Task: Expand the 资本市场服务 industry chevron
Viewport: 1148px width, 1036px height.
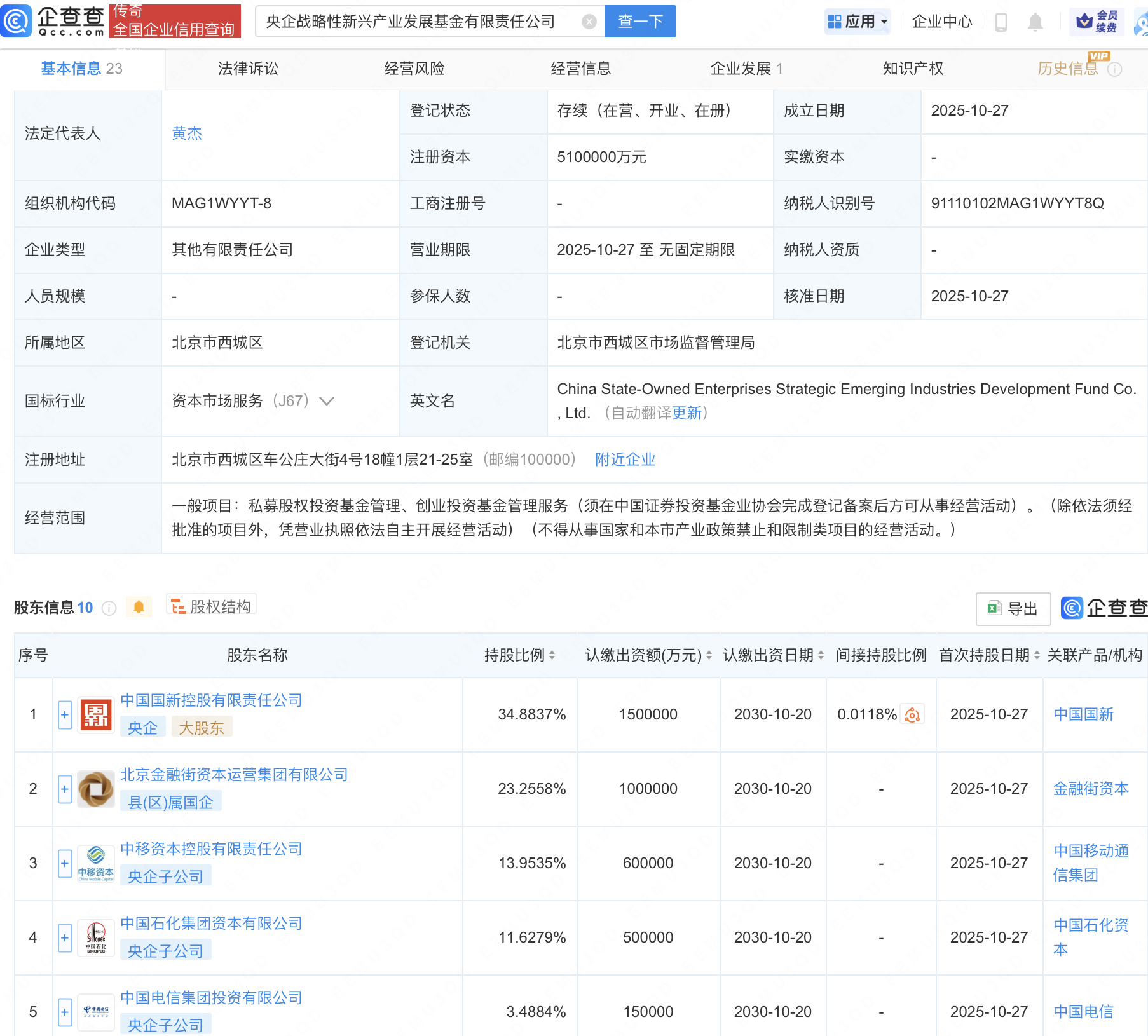Action: (x=327, y=401)
